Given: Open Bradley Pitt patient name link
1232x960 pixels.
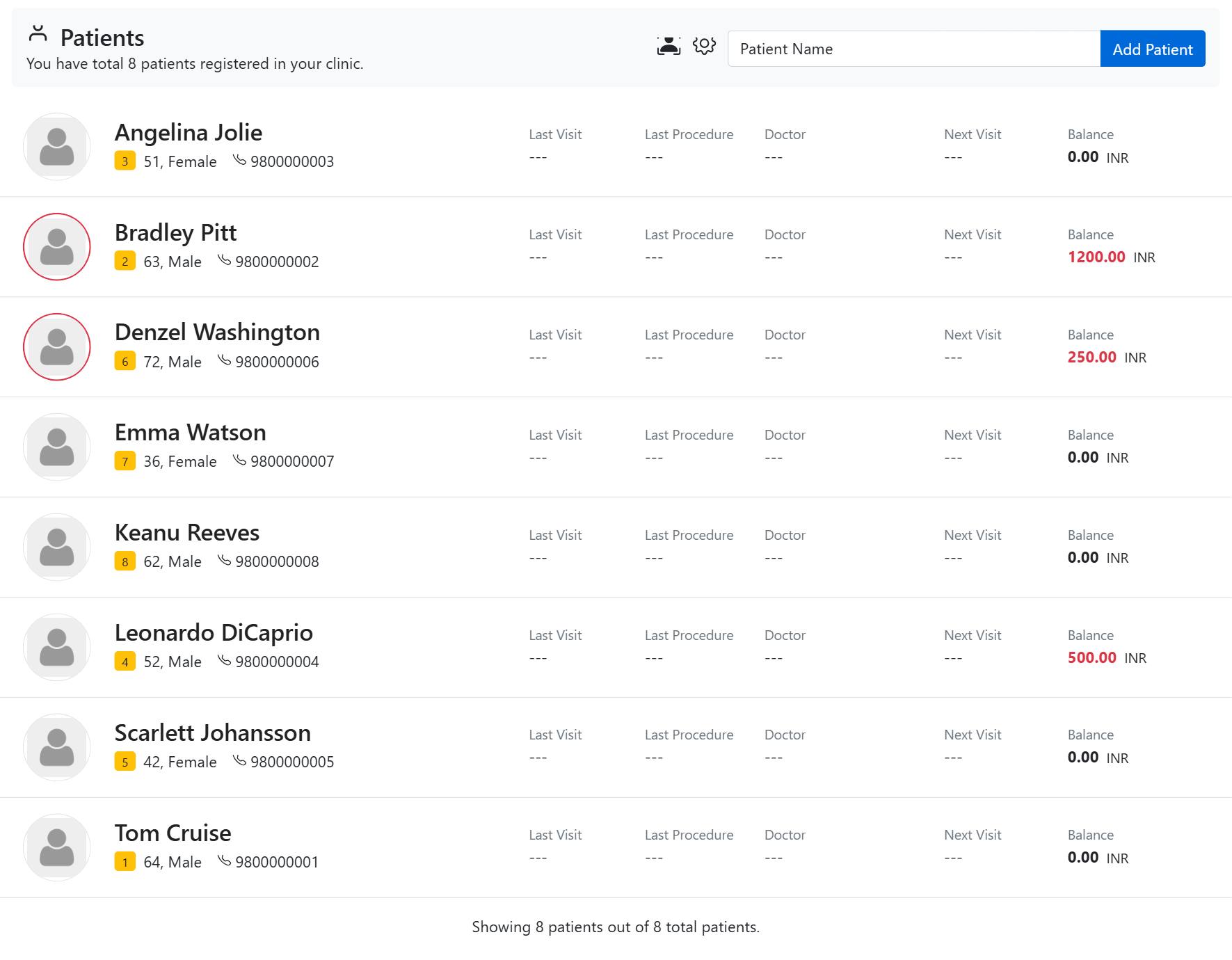Looking at the screenshot, I should tap(176, 232).
